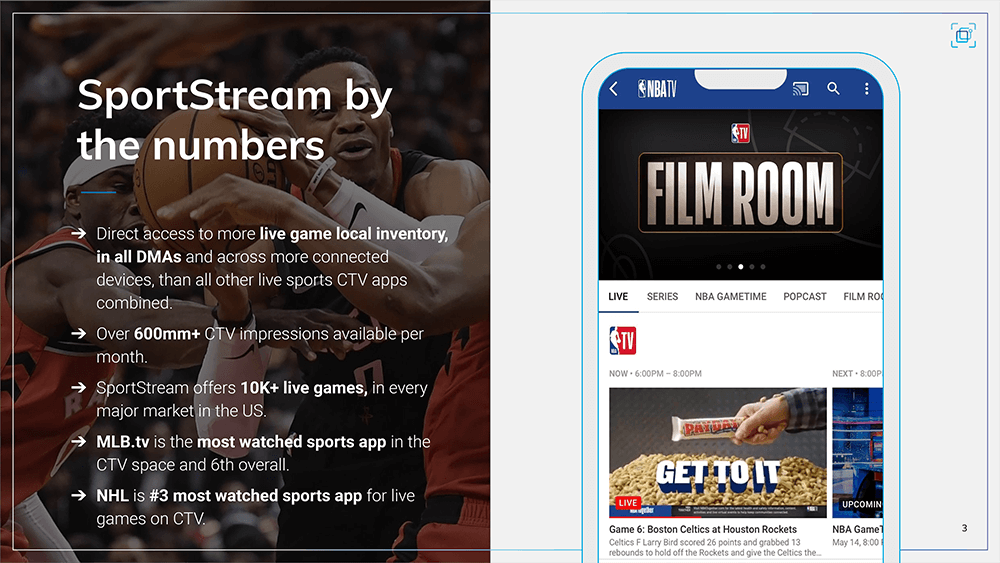This screenshot has width=1000, height=563.
Task: Select the NBA TV channel logo below tabs
Action: click(622, 341)
